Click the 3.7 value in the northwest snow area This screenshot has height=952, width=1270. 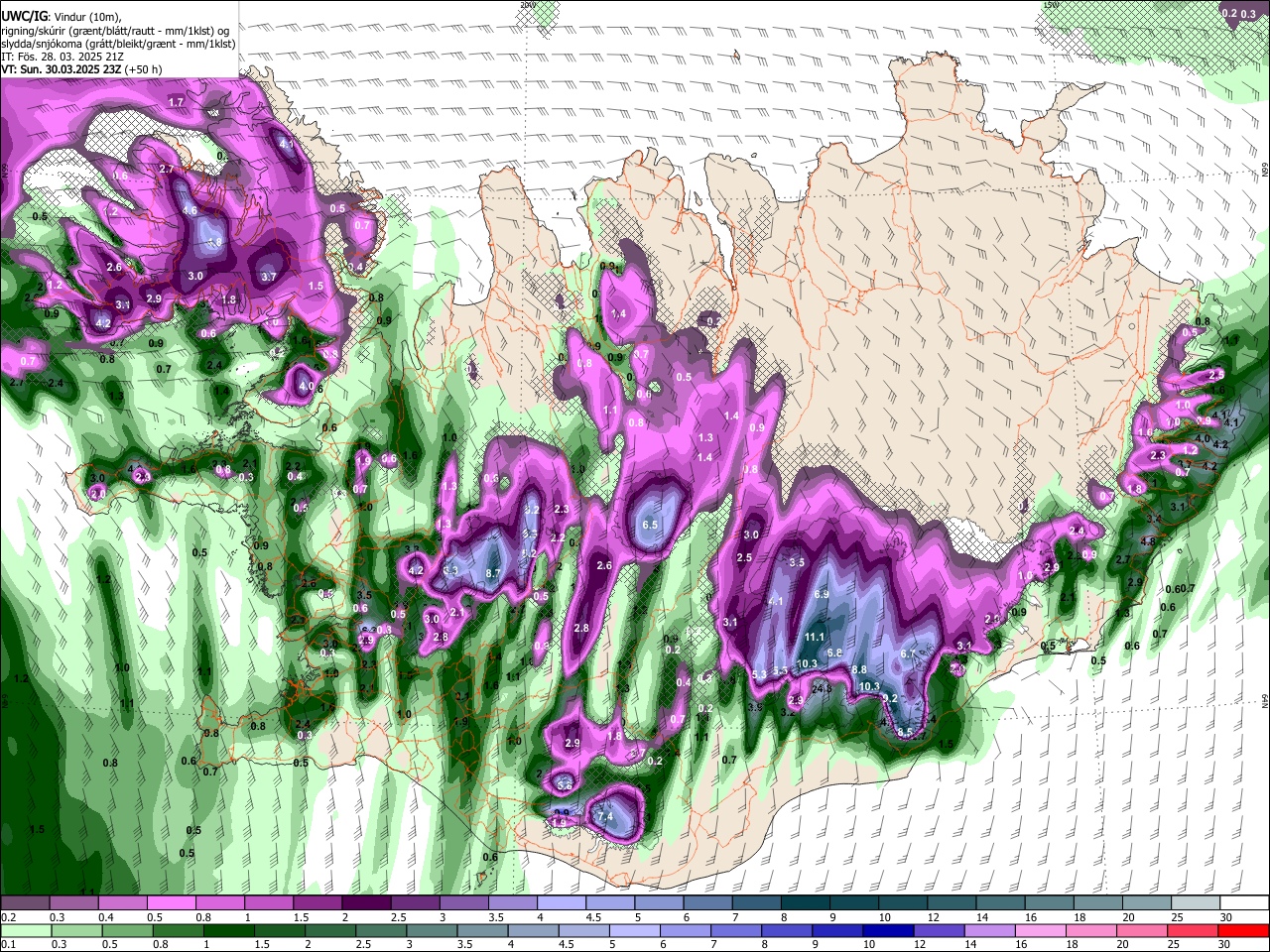coord(268,277)
